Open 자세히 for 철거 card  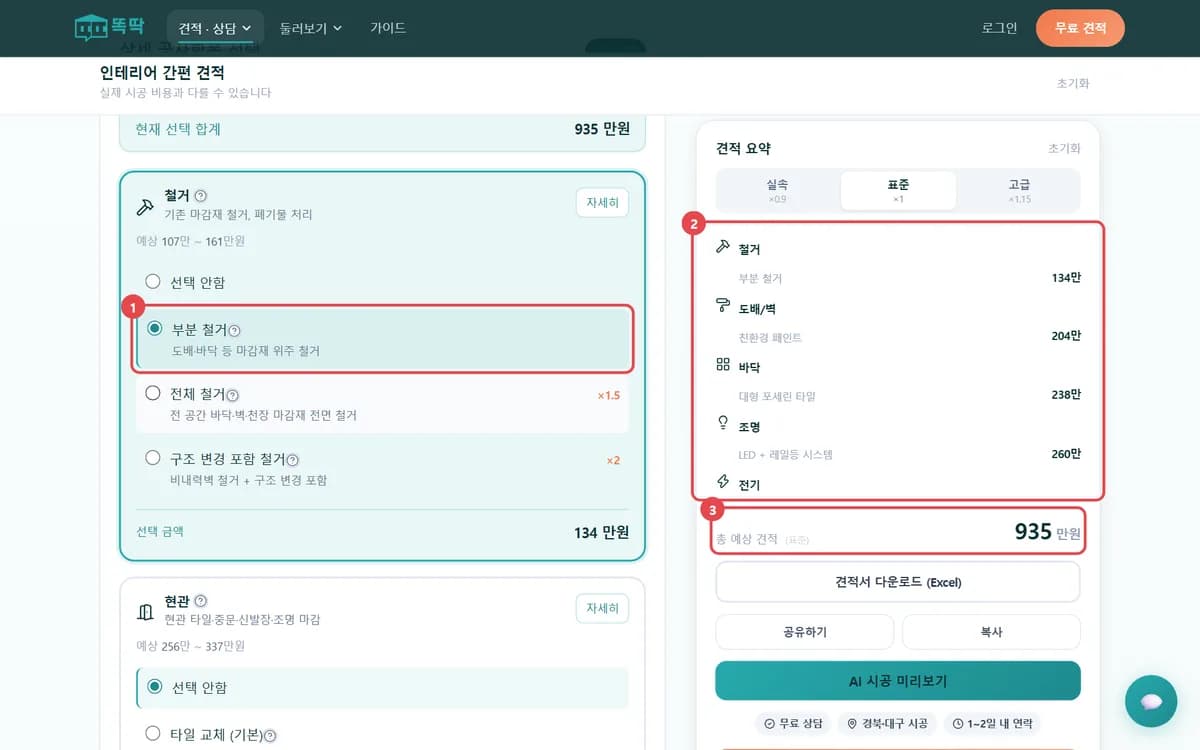coord(602,202)
